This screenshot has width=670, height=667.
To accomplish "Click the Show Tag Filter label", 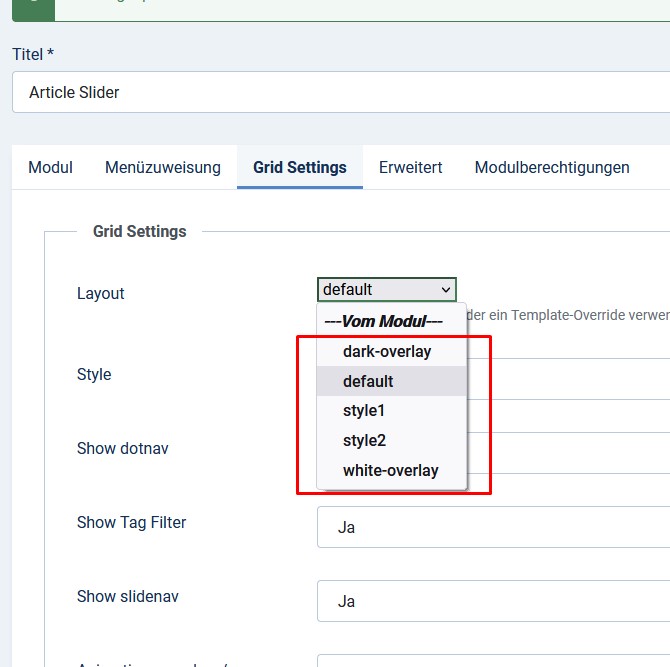I will [x=132, y=522].
